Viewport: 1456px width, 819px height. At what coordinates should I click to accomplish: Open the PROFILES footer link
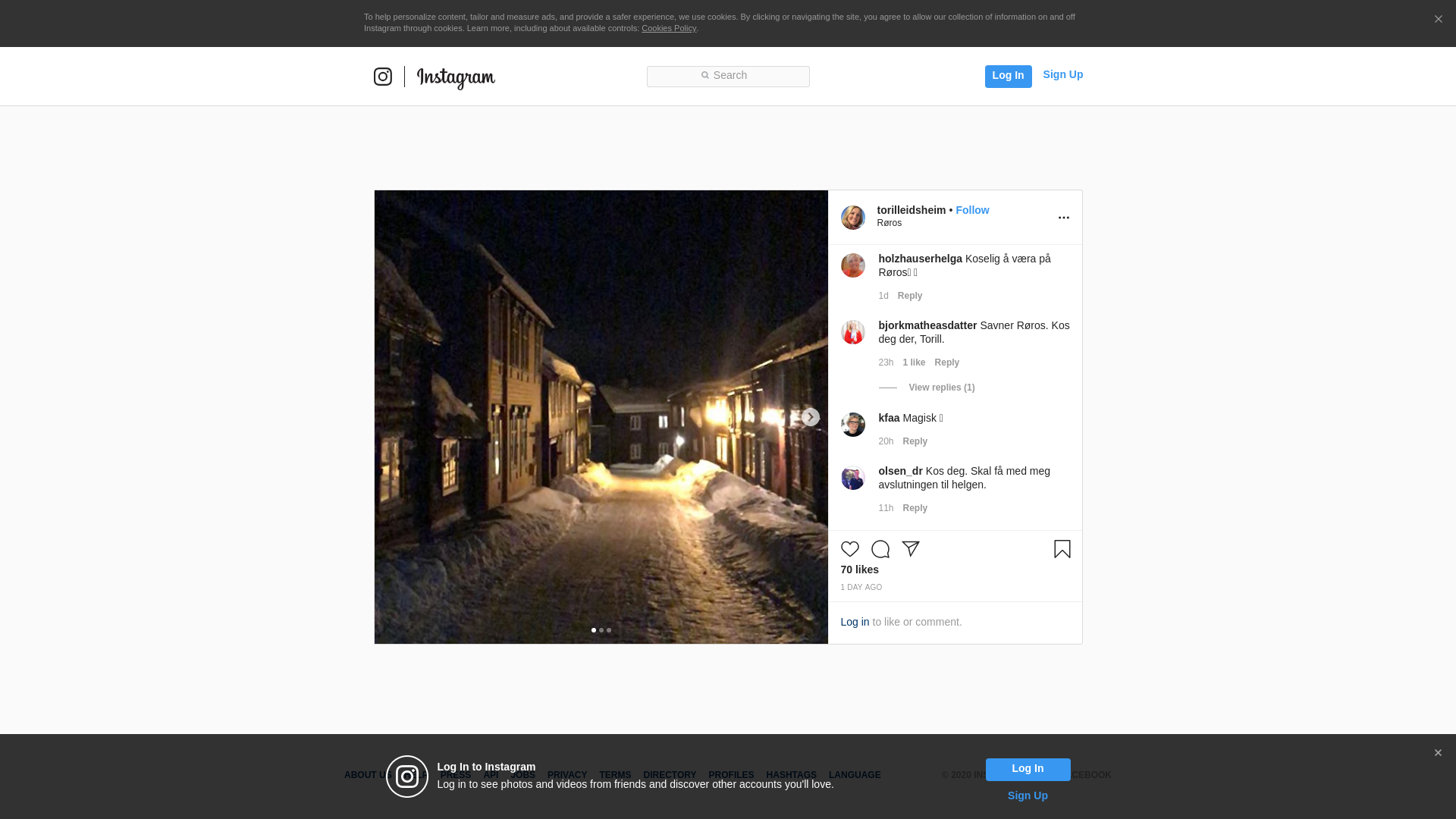pos(731,775)
